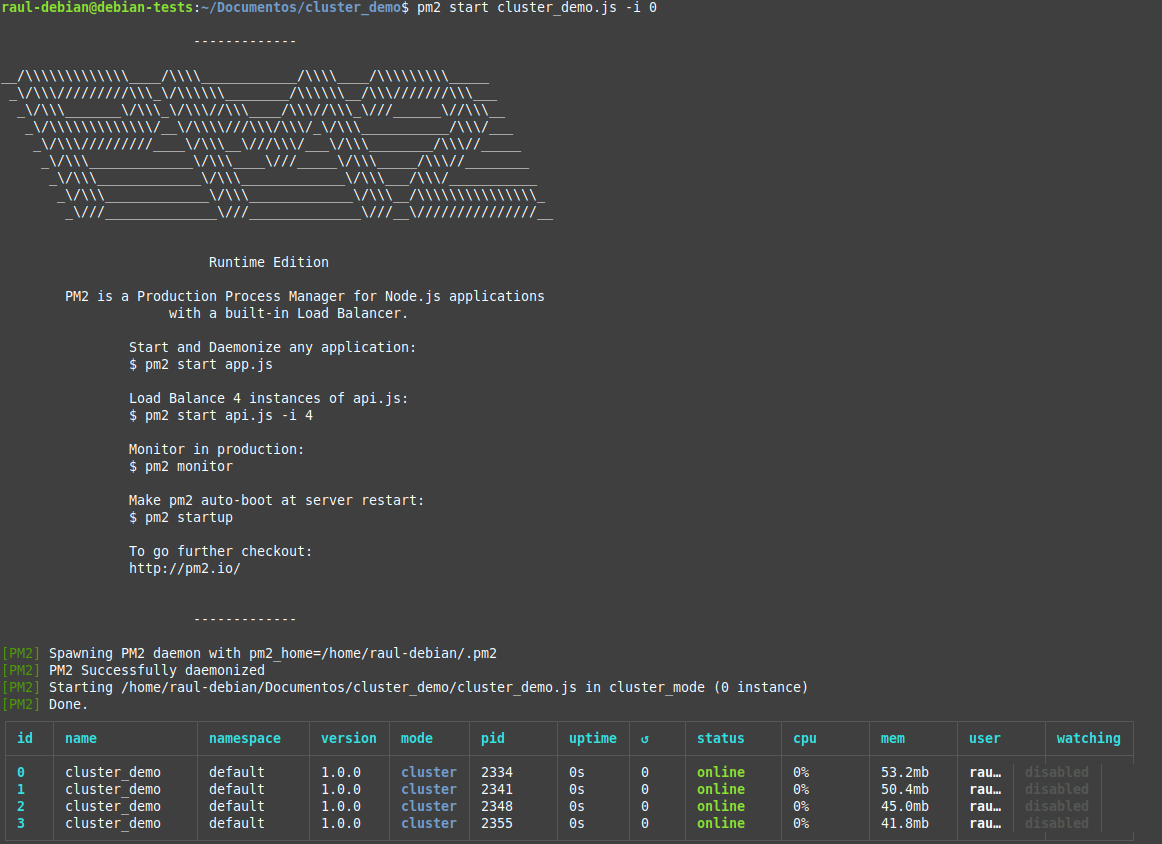Screen dimensions: 1162x844
Task: Click the 'uptime' column header
Action: (592, 738)
